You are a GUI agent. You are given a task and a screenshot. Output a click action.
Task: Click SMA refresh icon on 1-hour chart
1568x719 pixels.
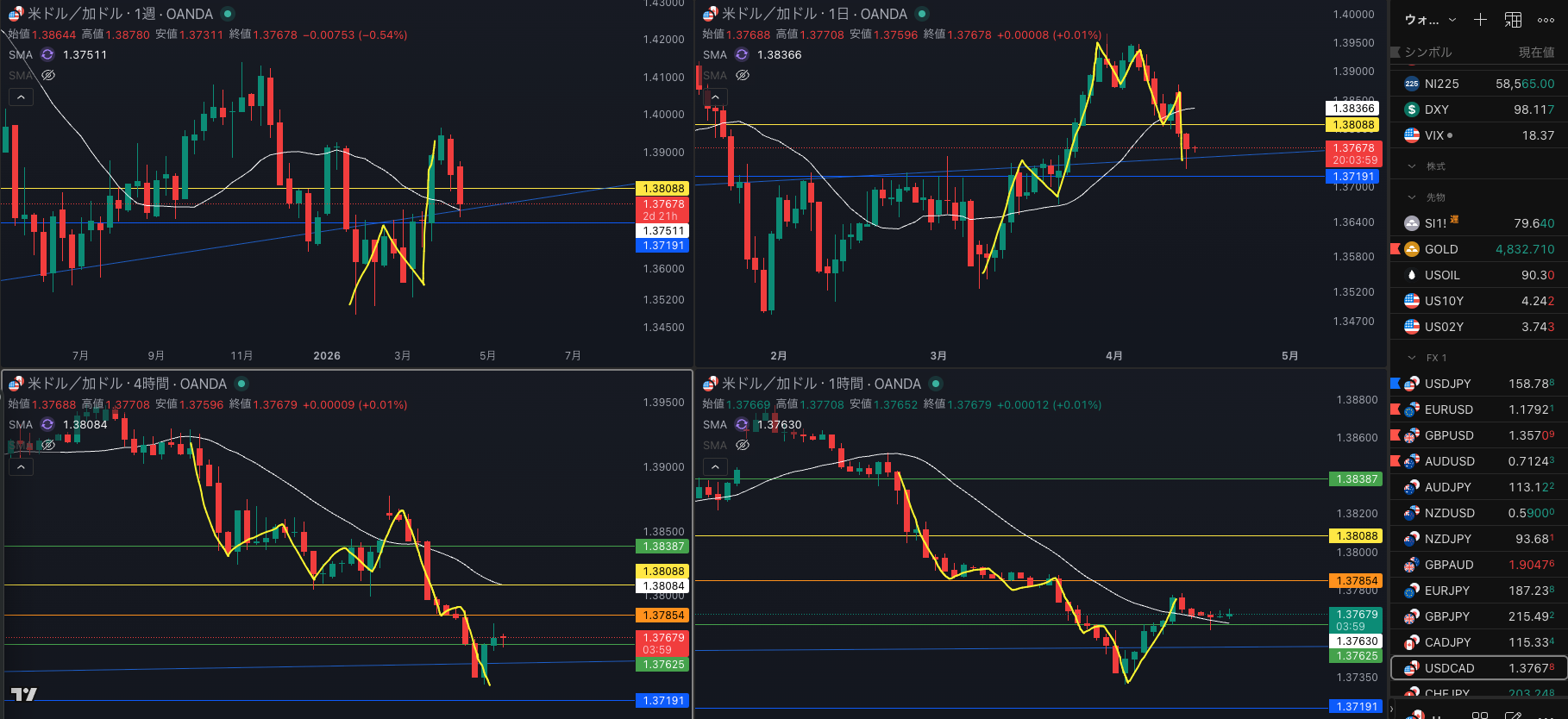(742, 424)
